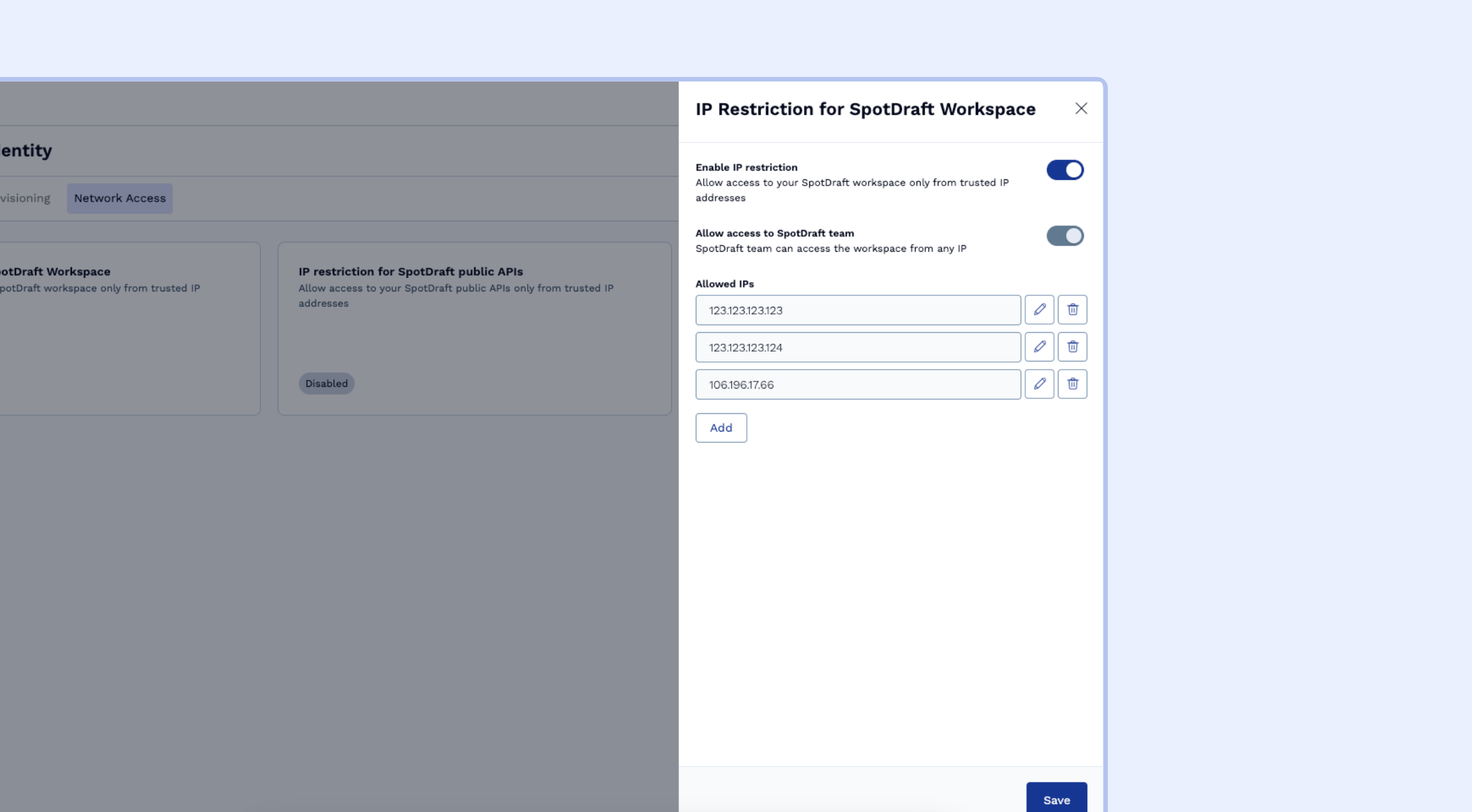Toggle the Enable IP restriction switch
Screen dimensions: 1472x812
coord(1065,170)
